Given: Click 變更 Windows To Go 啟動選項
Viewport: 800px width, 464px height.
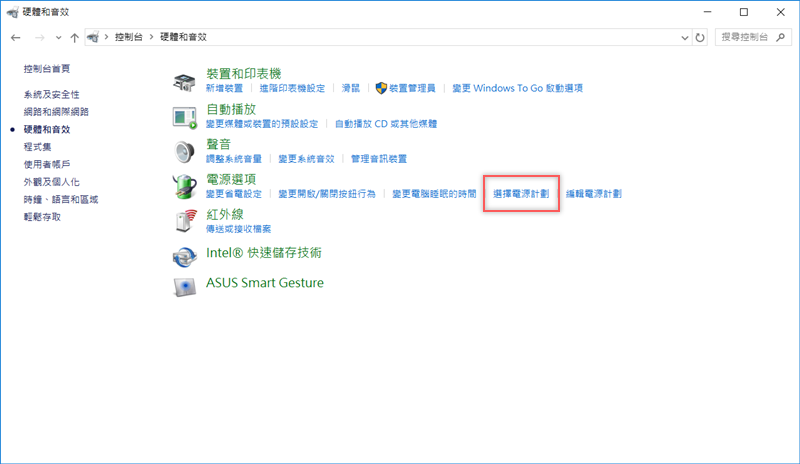Looking at the screenshot, I should [517, 88].
